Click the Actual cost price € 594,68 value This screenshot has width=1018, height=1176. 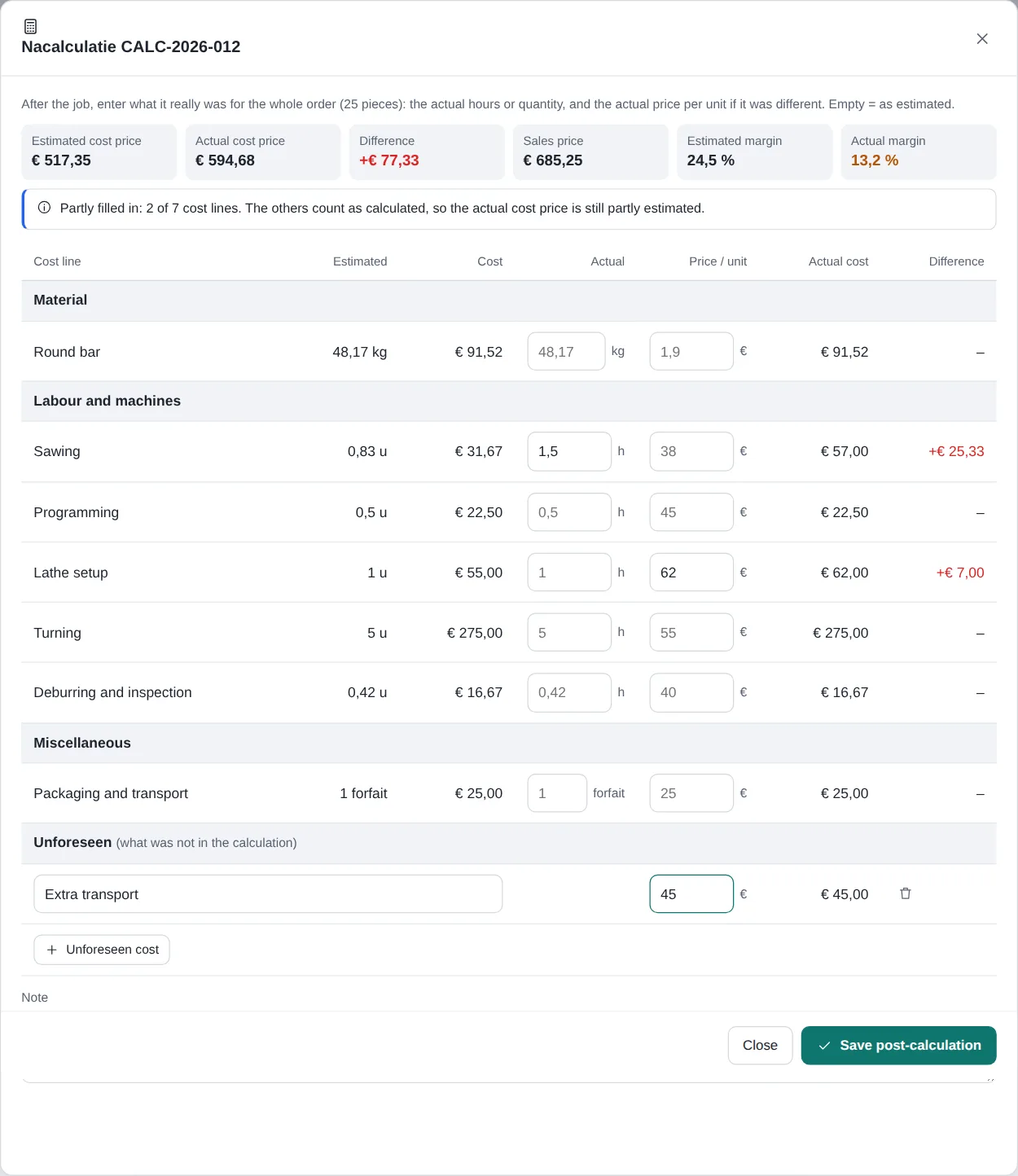(x=225, y=160)
